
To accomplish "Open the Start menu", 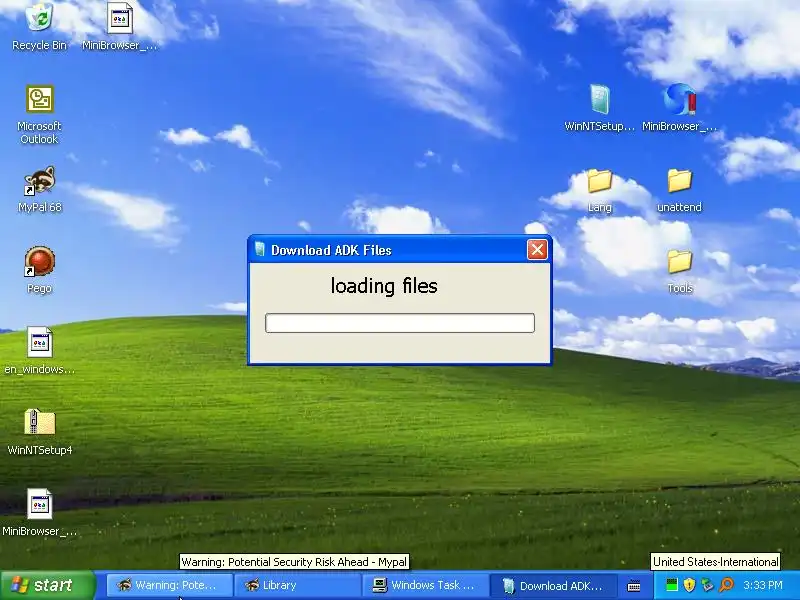I will point(47,585).
